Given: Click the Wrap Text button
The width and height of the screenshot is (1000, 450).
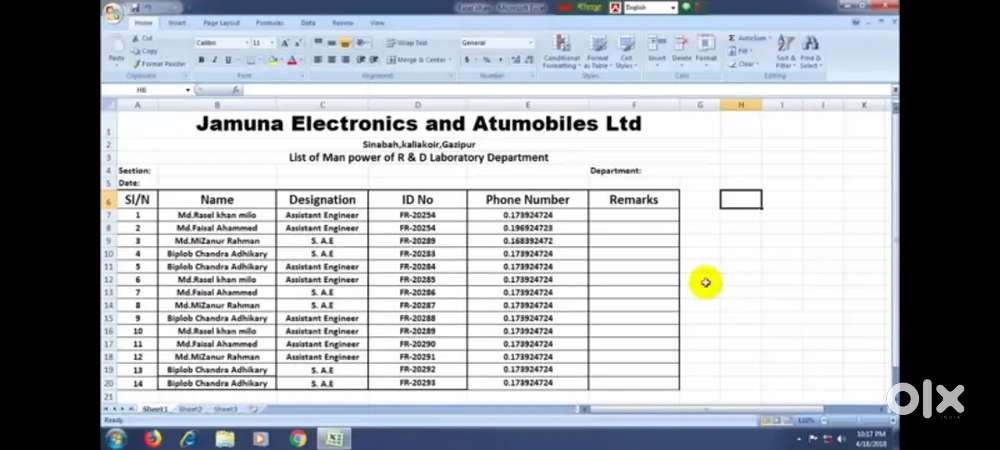Looking at the screenshot, I should click(x=408, y=43).
